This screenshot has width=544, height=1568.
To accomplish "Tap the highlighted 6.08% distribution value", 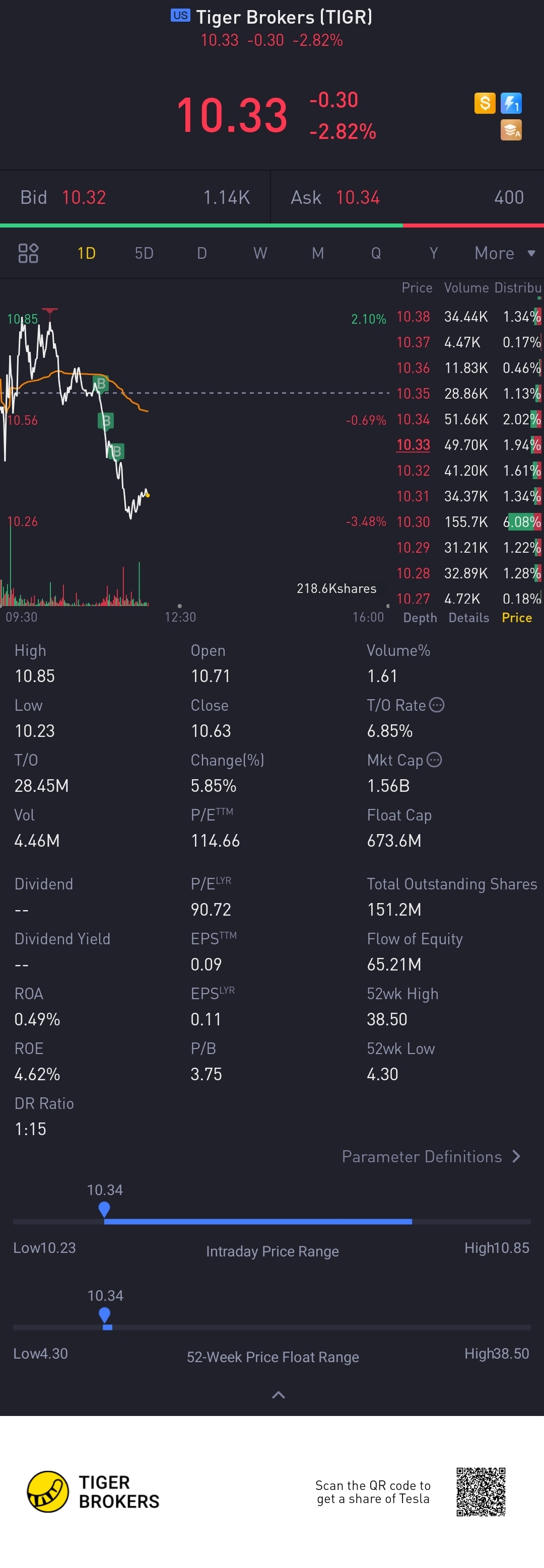I will tap(521, 521).
